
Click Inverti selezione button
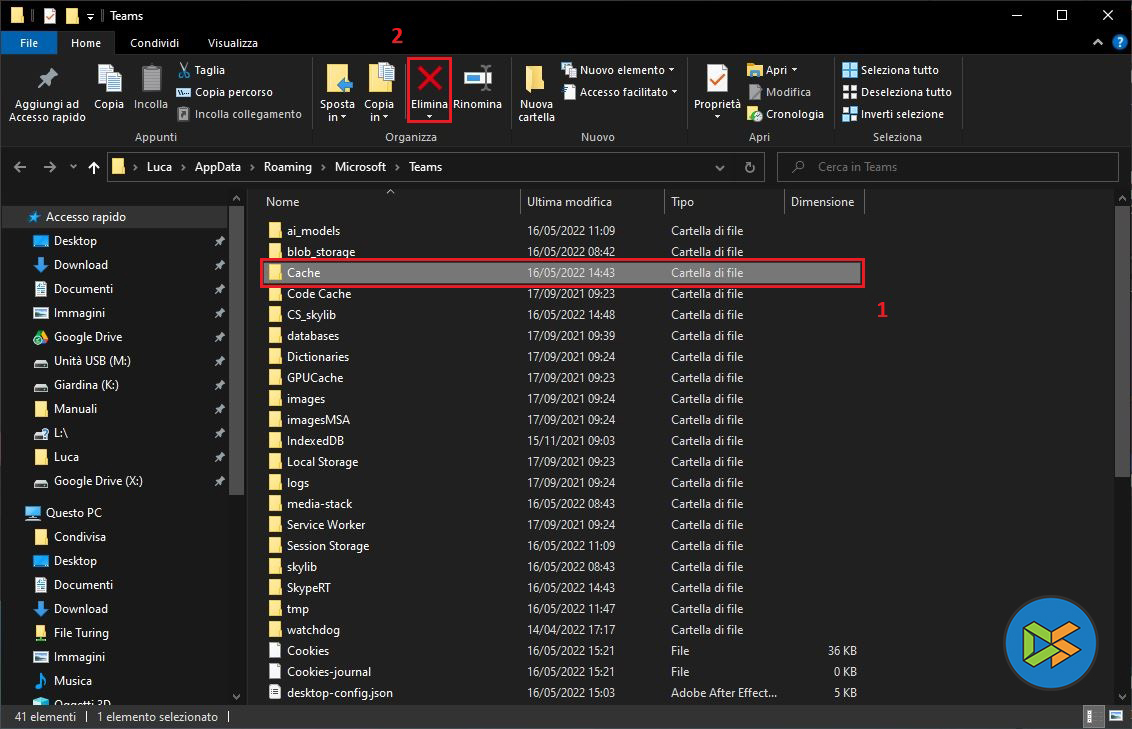point(892,114)
